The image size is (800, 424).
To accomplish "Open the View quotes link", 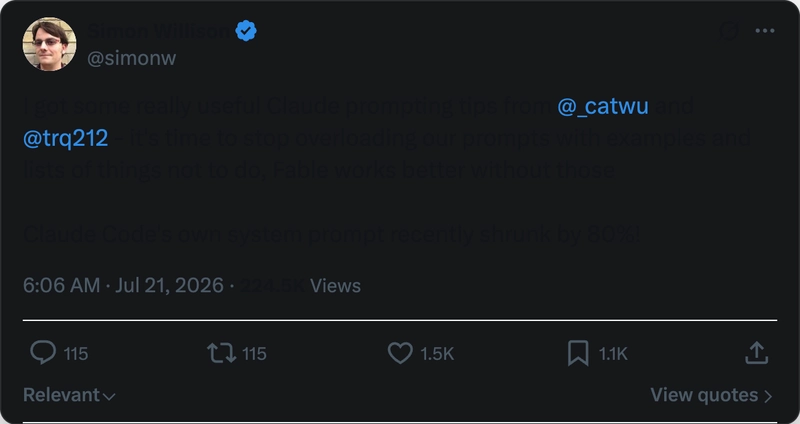I will [711, 395].
